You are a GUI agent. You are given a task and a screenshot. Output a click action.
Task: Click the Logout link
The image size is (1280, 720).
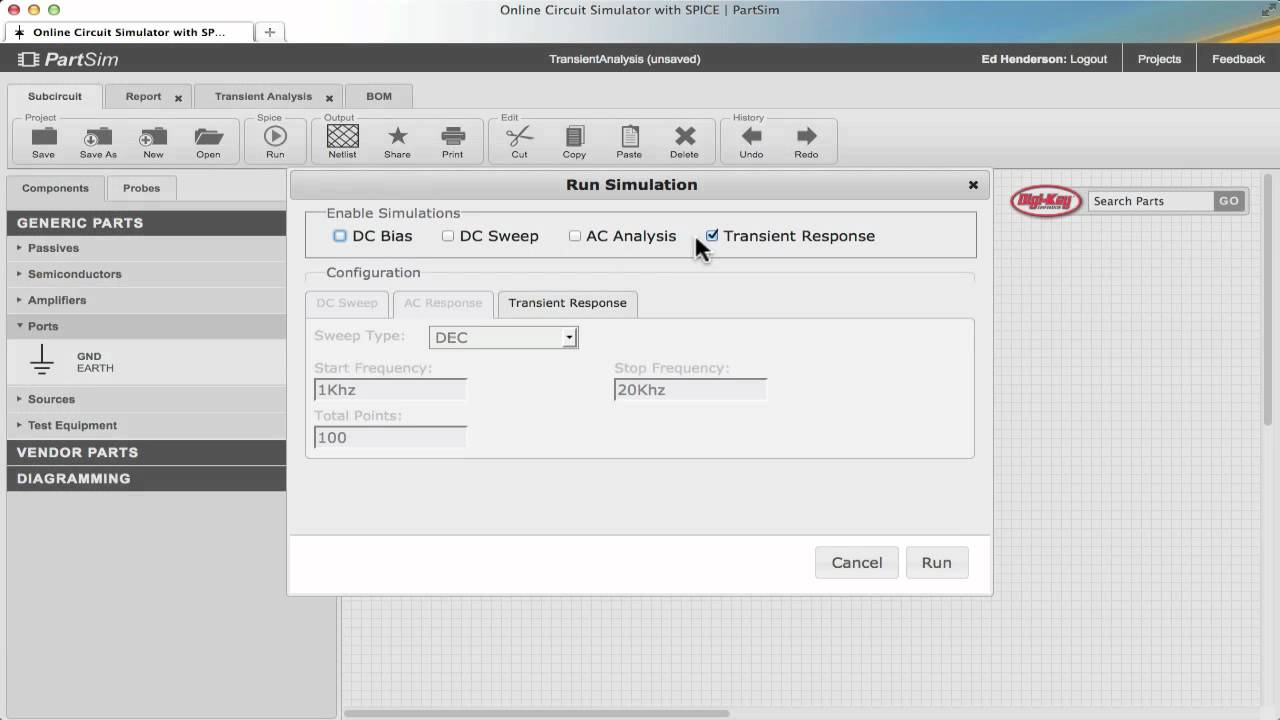point(1088,59)
